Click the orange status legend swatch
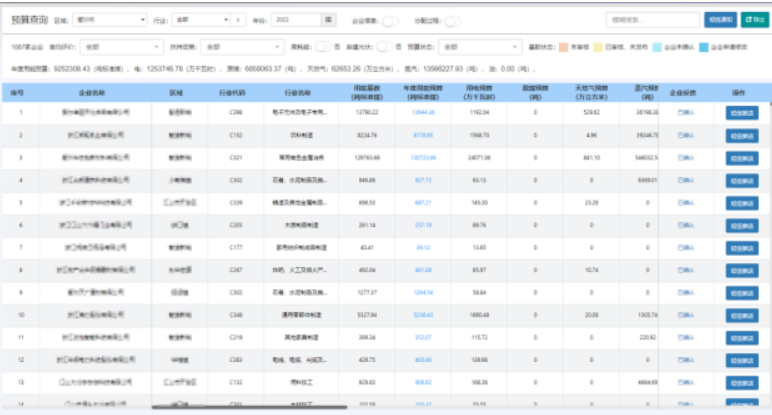The image size is (772, 415). click(x=565, y=46)
